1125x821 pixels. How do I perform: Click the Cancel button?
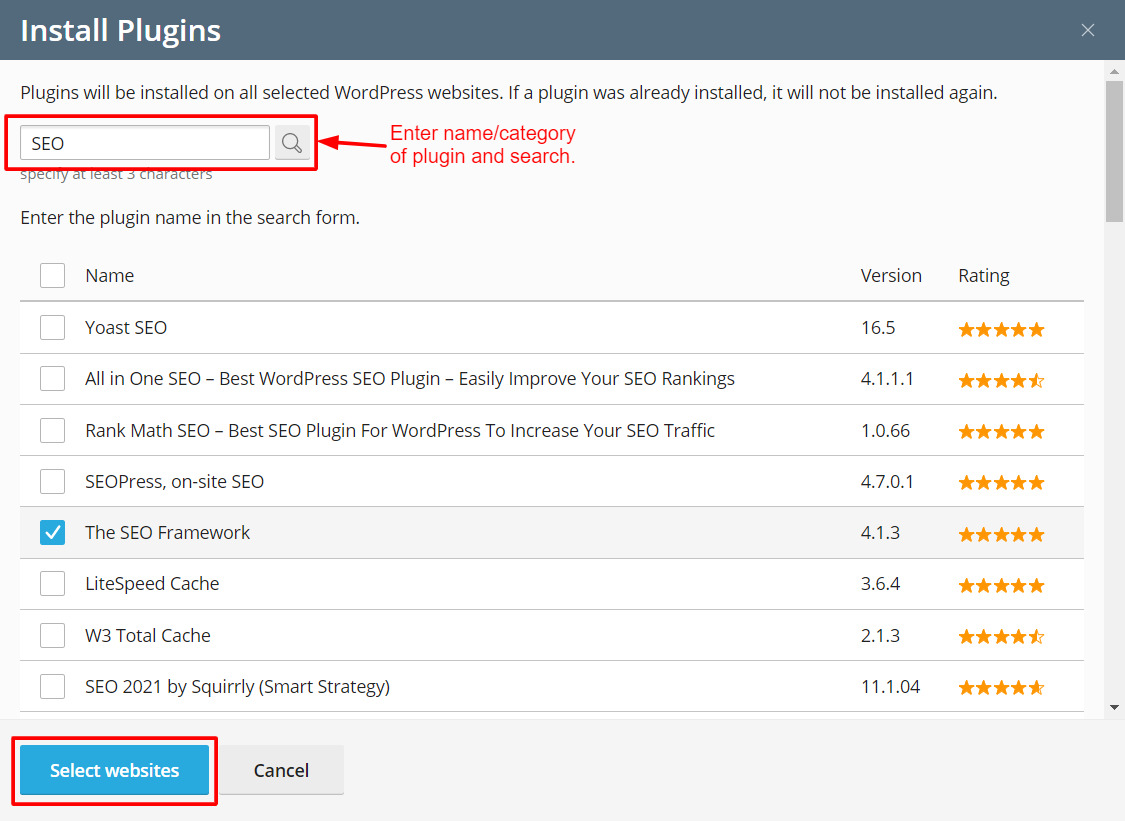[x=281, y=770]
